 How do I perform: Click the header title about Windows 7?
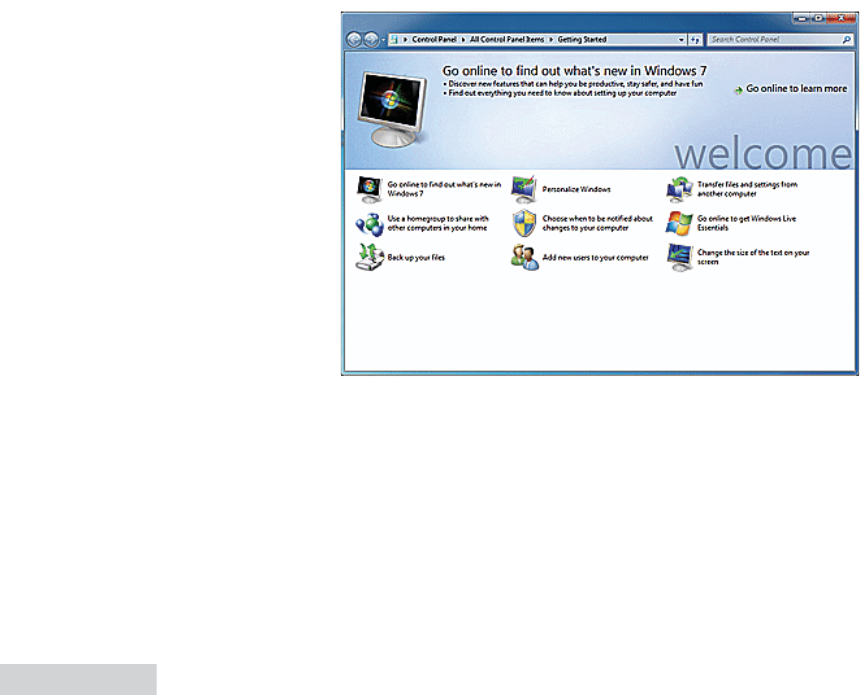(x=574, y=71)
